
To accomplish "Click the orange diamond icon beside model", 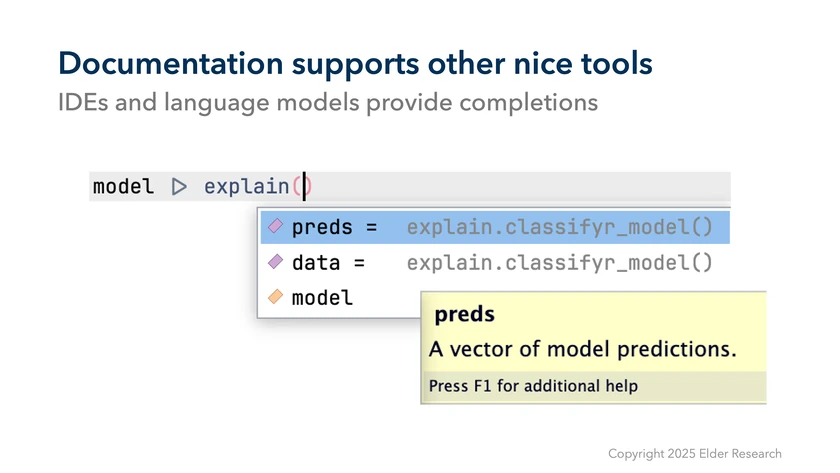I will tap(275, 298).
